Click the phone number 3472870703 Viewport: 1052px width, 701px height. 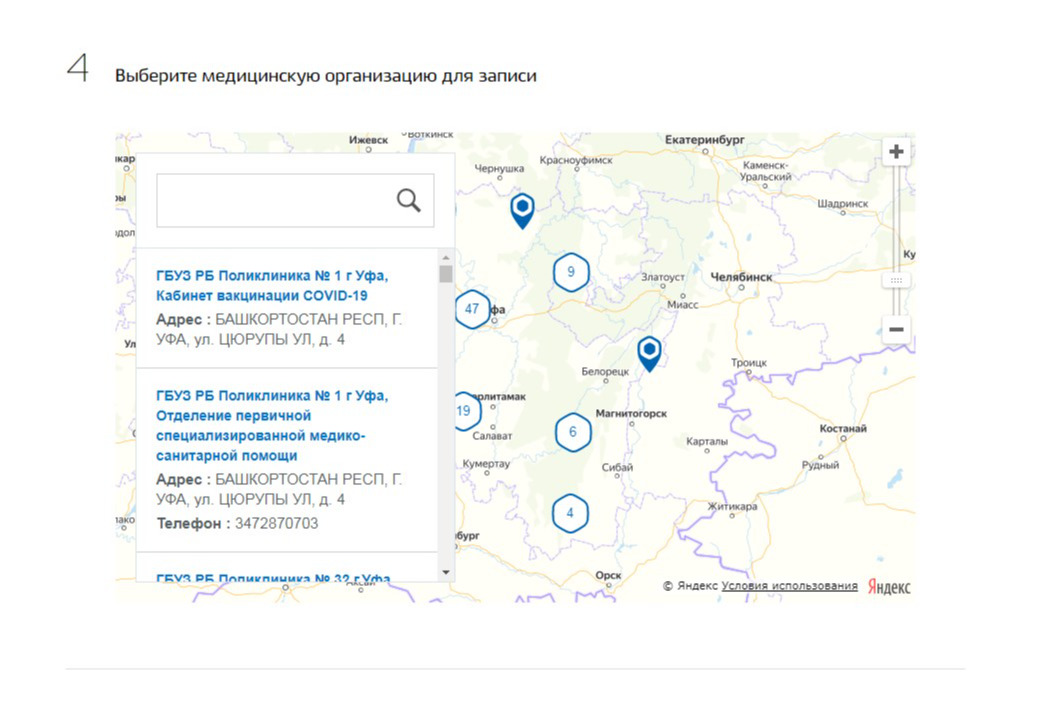276,523
